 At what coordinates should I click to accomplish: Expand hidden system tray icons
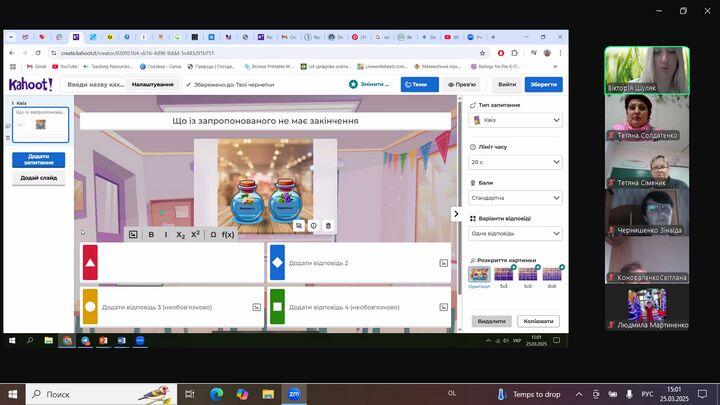[579, 394]
